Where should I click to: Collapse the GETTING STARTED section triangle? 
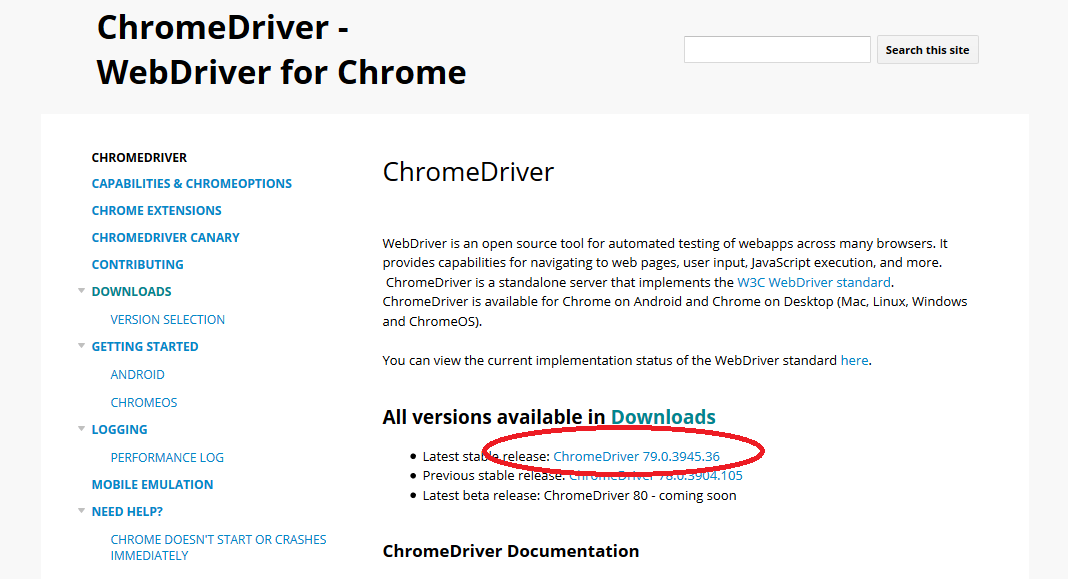click(x=81, y=346)
